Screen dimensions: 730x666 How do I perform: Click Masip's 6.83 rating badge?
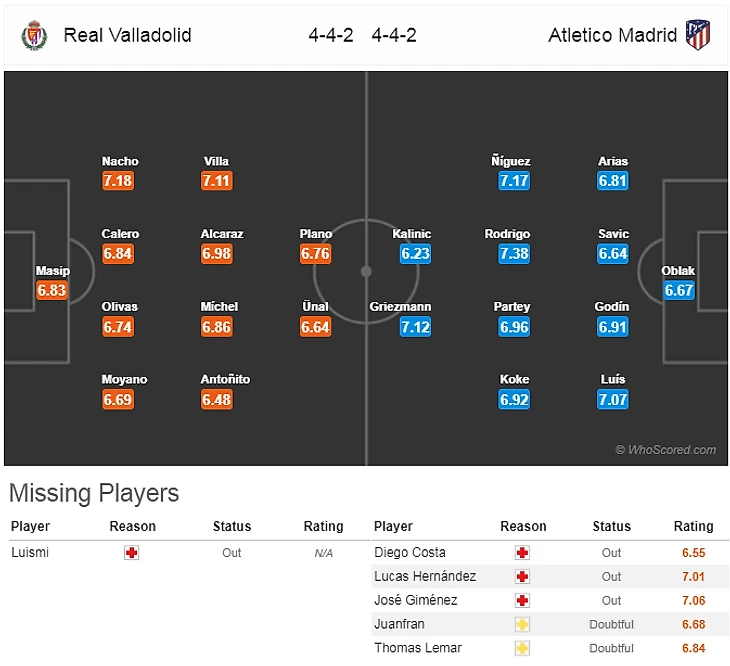(51, 291)
